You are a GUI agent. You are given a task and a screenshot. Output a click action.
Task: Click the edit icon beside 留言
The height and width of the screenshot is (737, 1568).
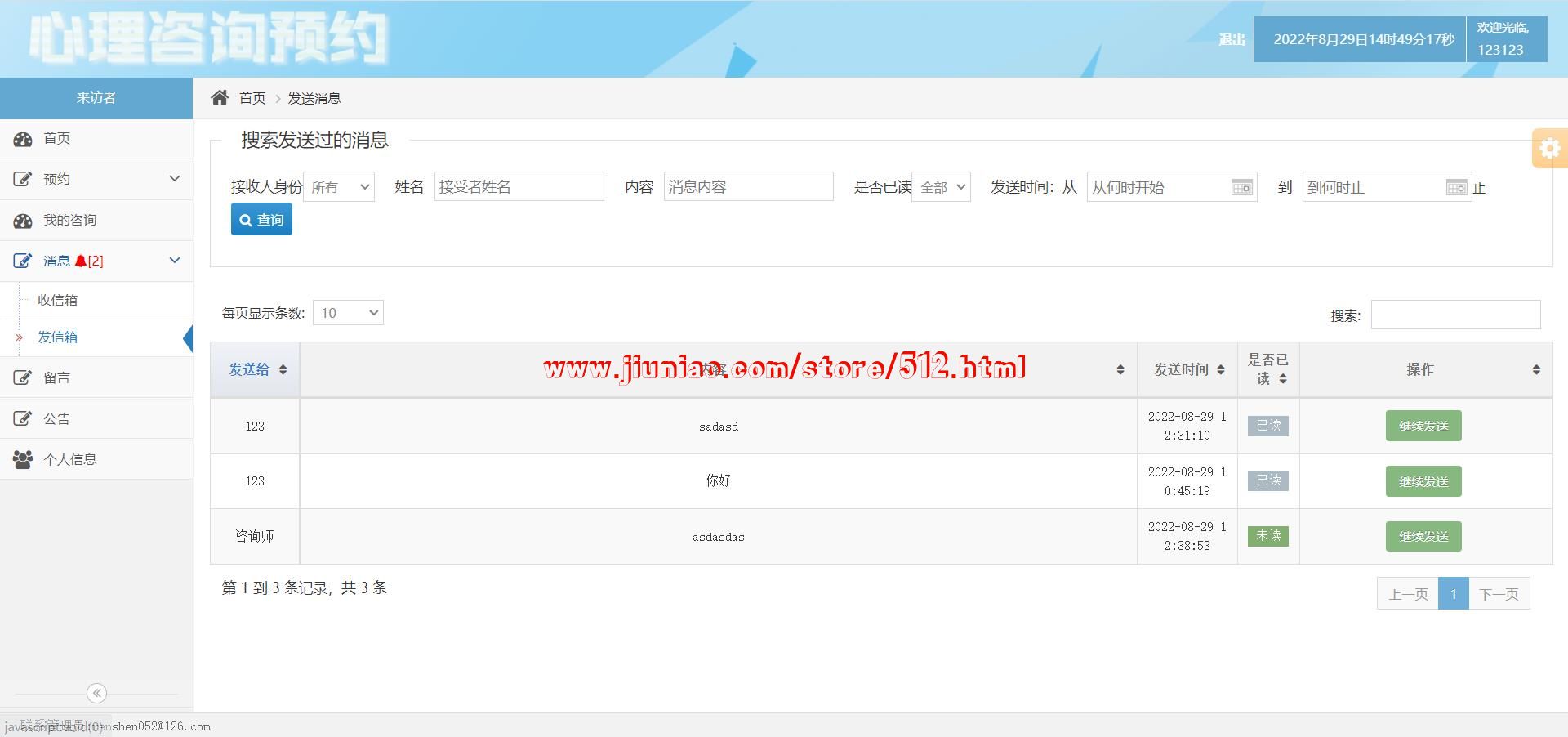coord(23,377)
